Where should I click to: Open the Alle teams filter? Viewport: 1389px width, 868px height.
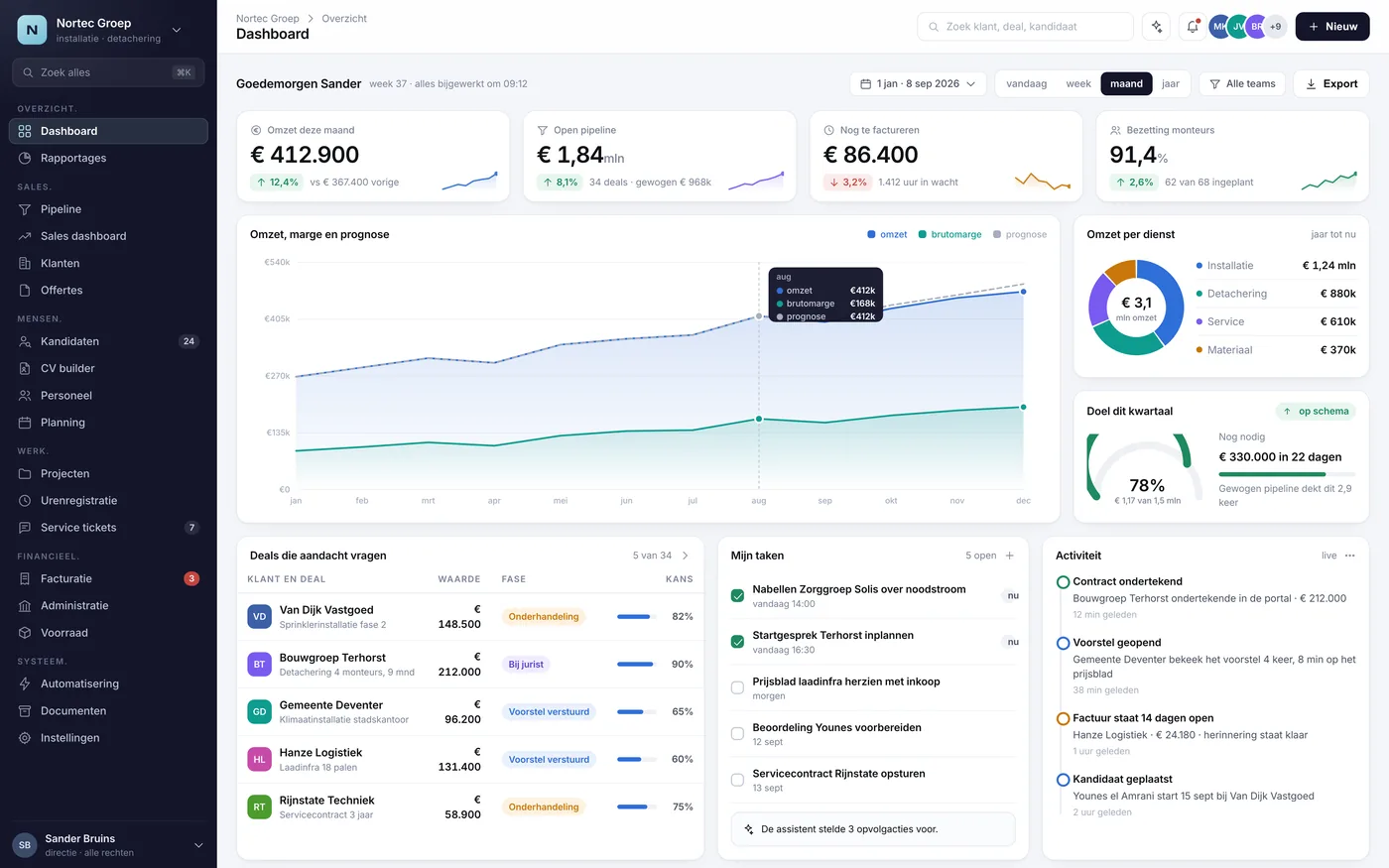(1242, 84)
